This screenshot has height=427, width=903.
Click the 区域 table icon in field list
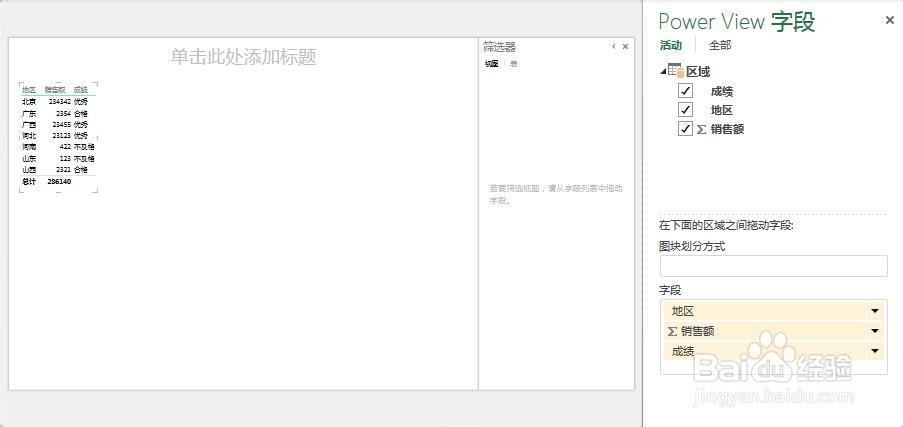(675, 71)
